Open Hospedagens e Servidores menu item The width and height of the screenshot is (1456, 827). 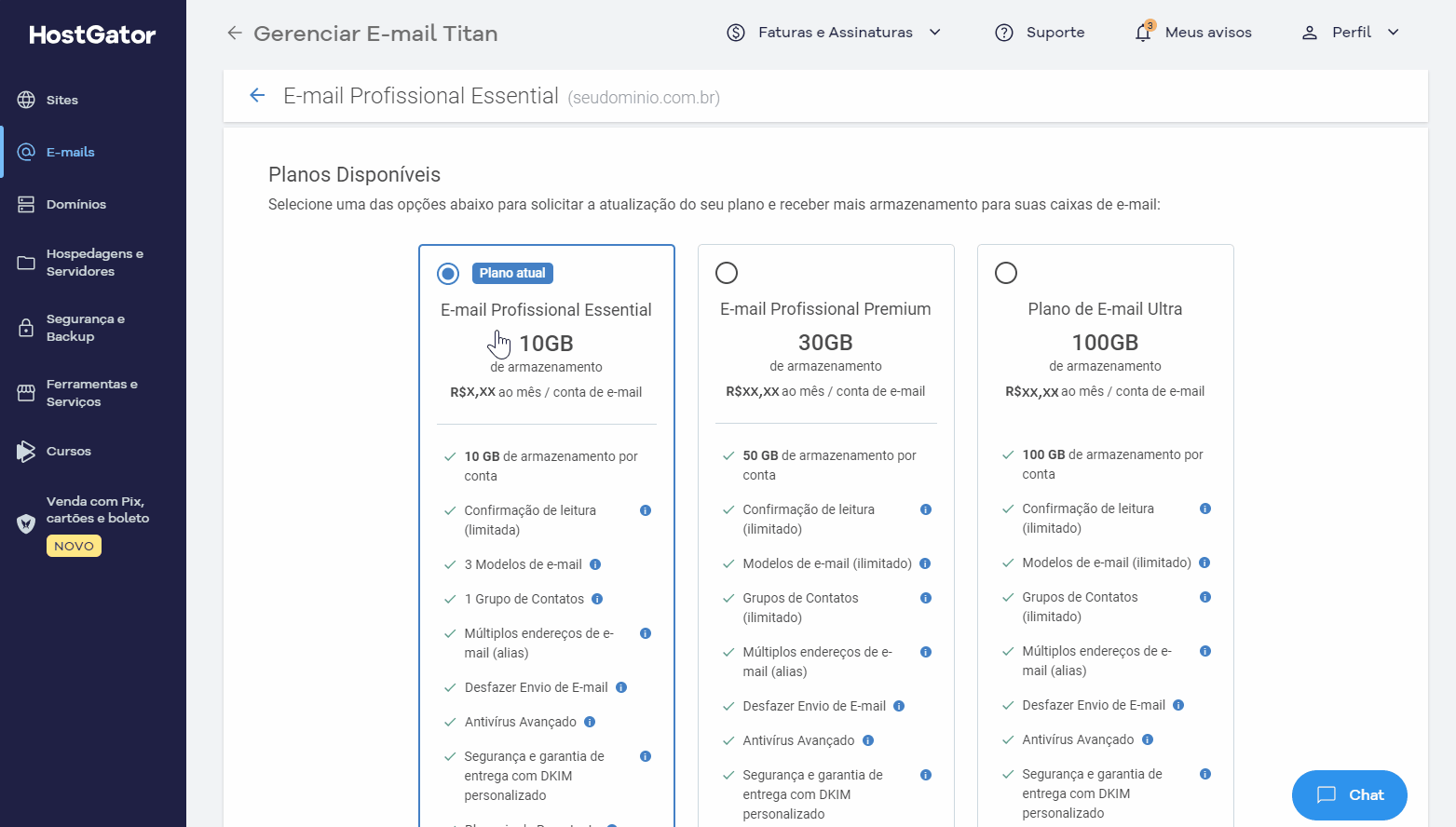93,263
